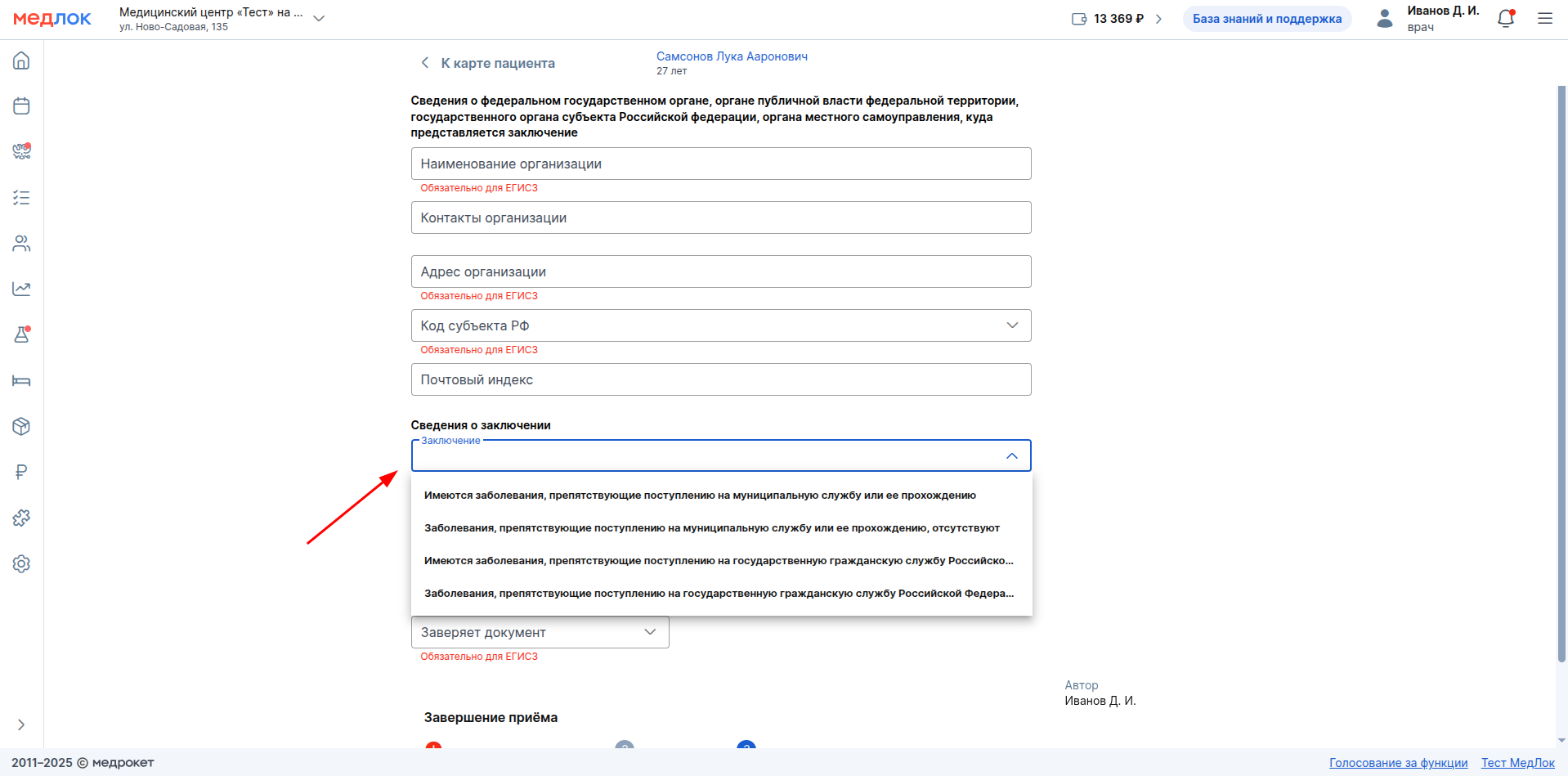The height and width of the screenshot is (776, 1568).
Task: Go back via К карте пациента
Action: click(x=487, y=63)
